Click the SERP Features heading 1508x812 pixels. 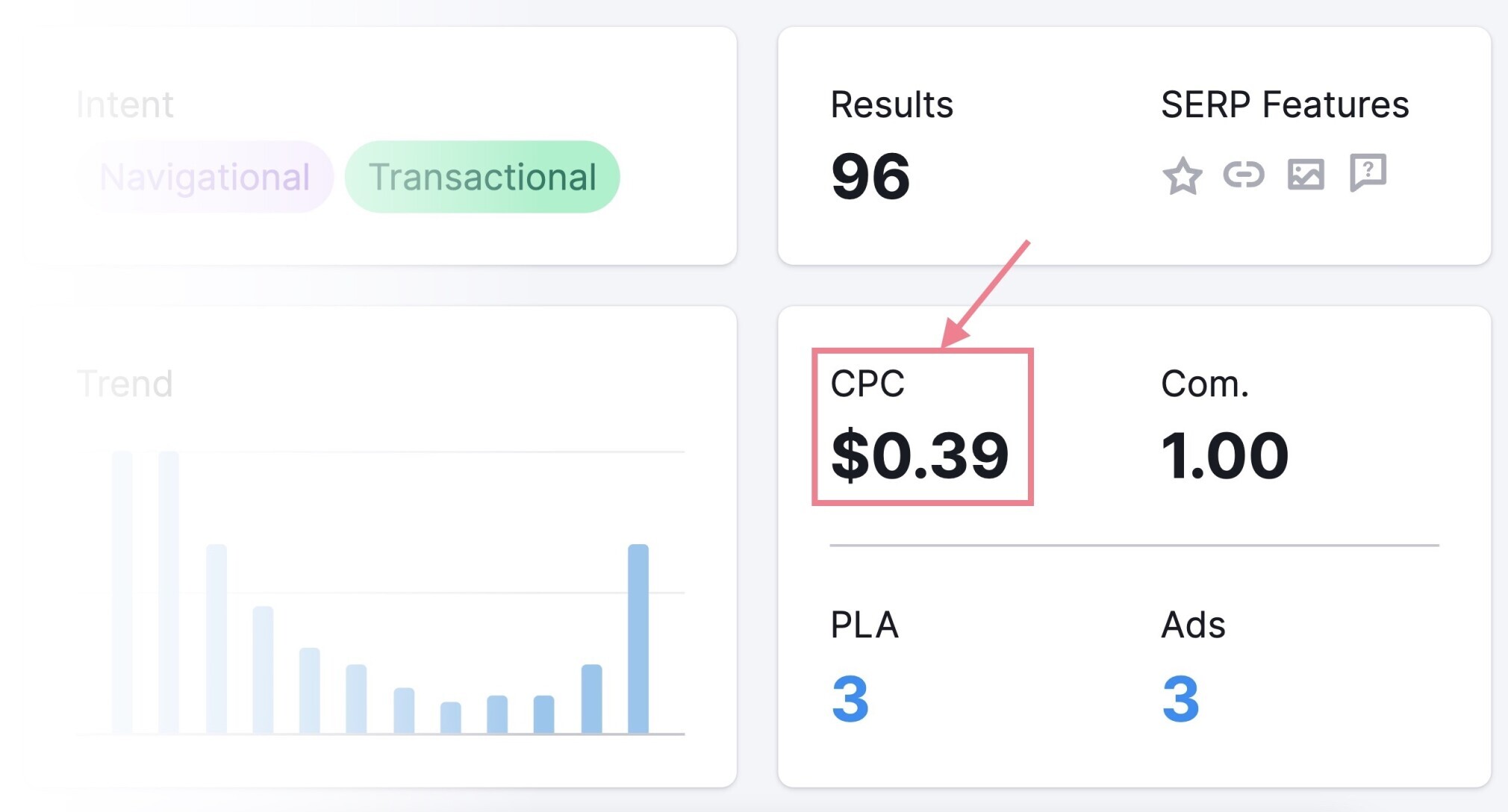[x=1285, y=104]
